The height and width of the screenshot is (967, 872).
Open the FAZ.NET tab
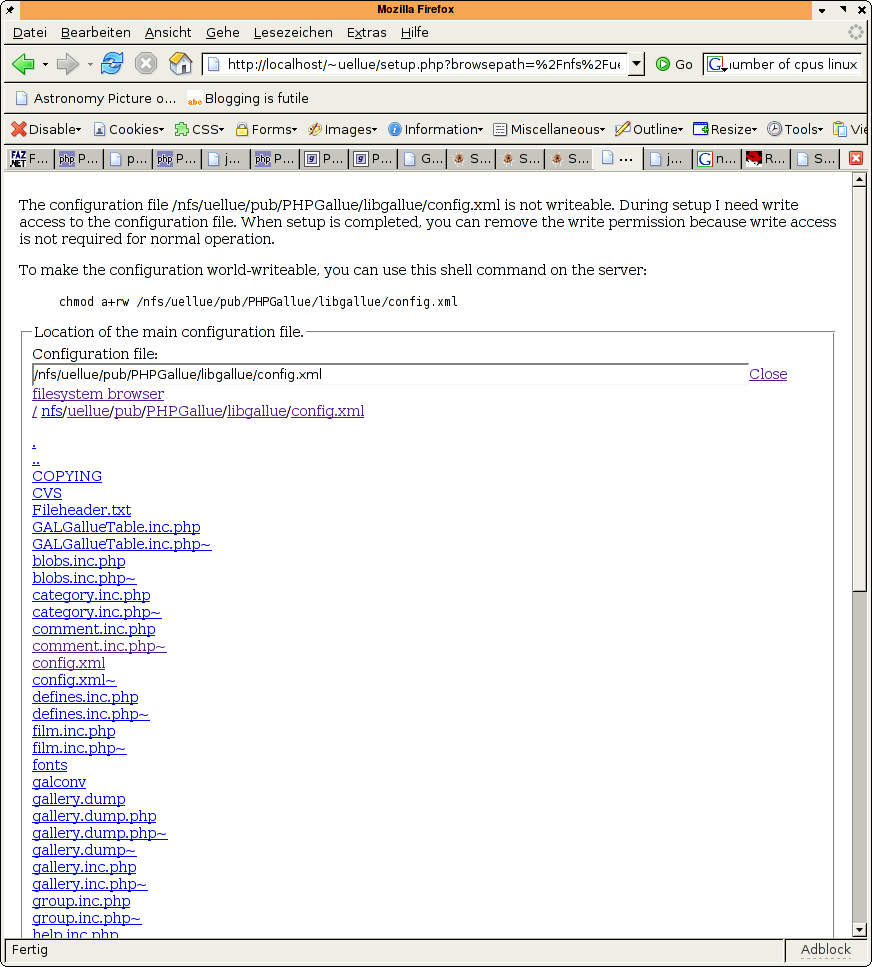(29, 158)
